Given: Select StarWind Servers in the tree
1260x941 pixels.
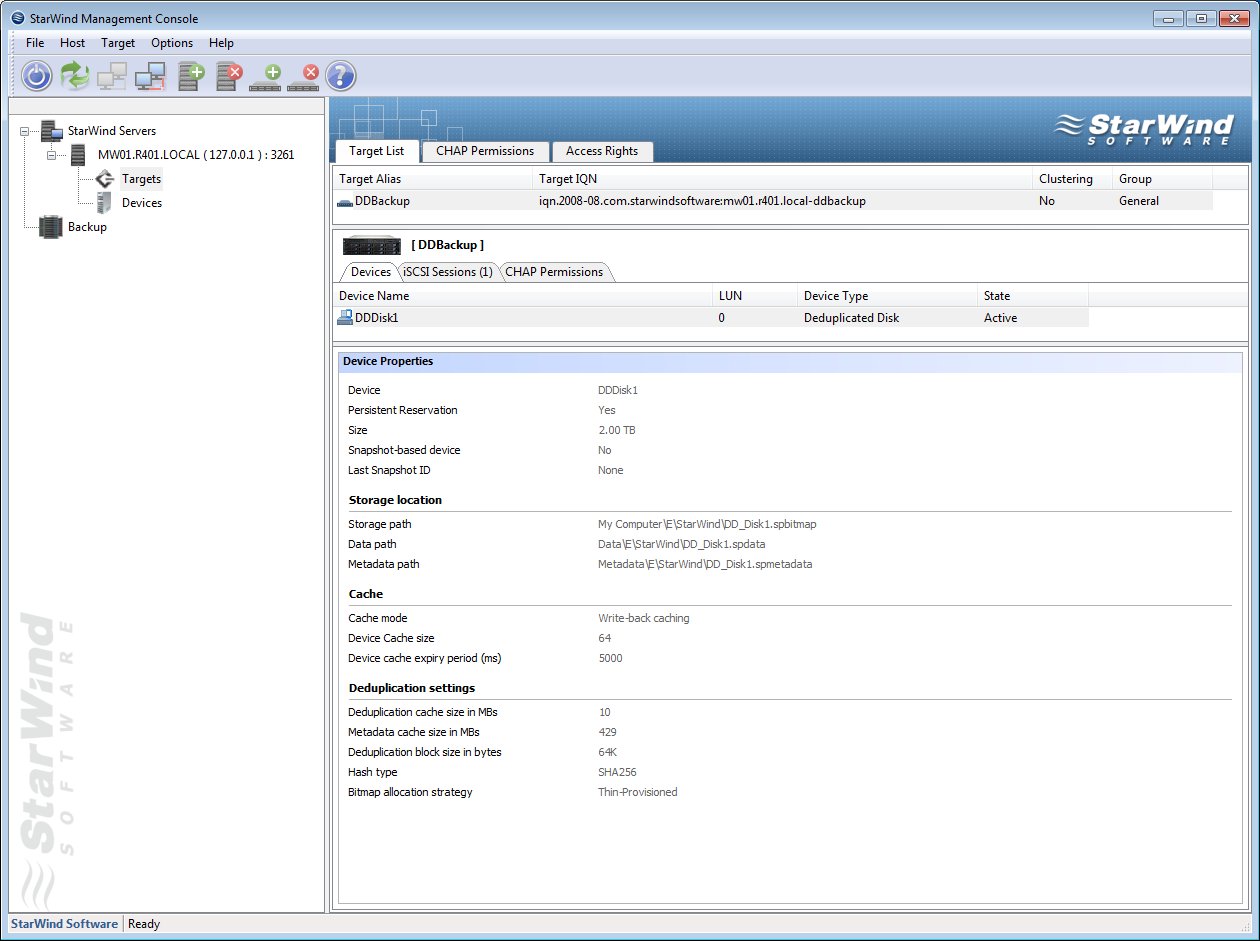Looking at the screenshot, I should point(112,131).
